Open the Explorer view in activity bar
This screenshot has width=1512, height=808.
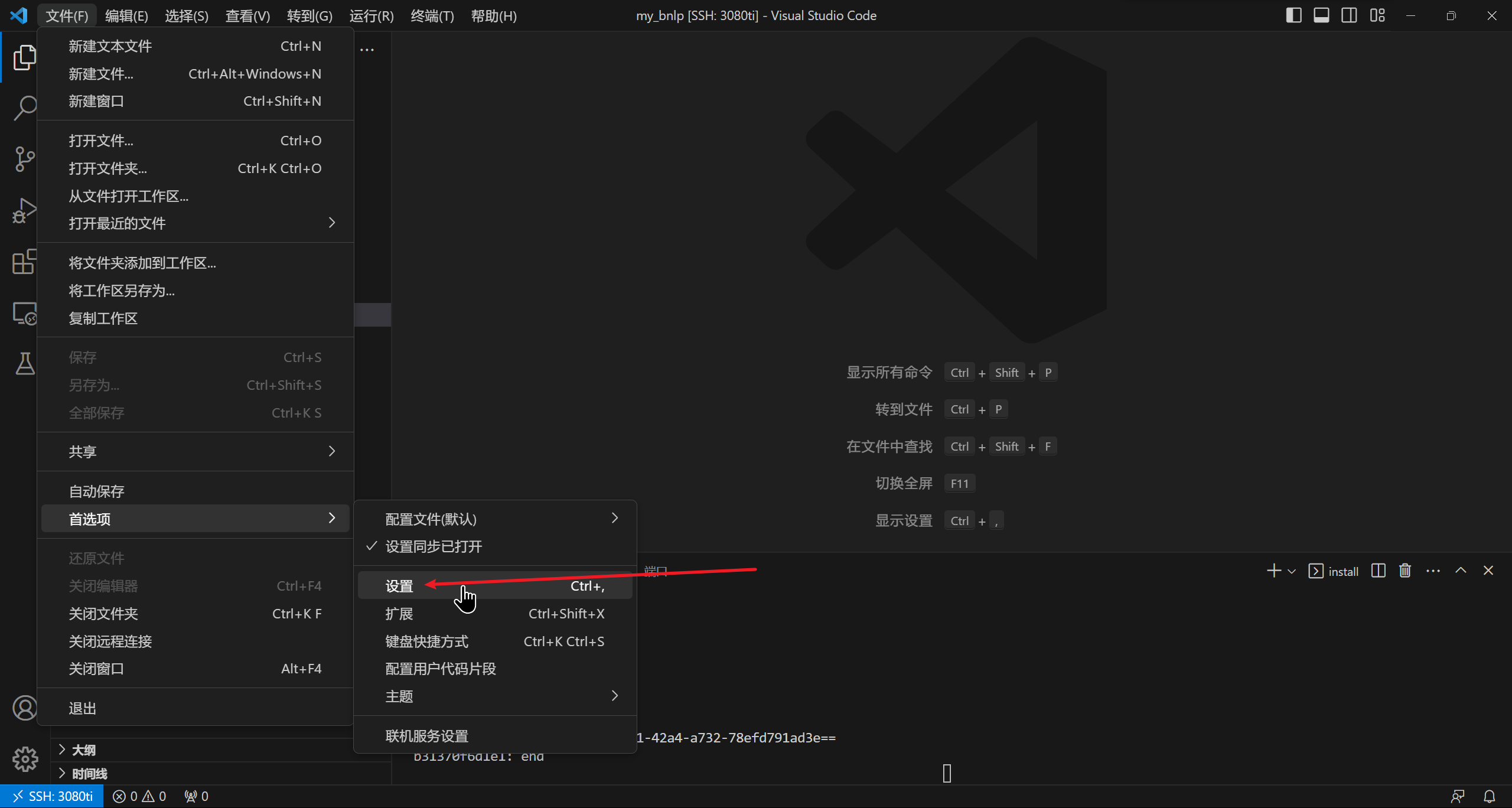pos(24,57)
